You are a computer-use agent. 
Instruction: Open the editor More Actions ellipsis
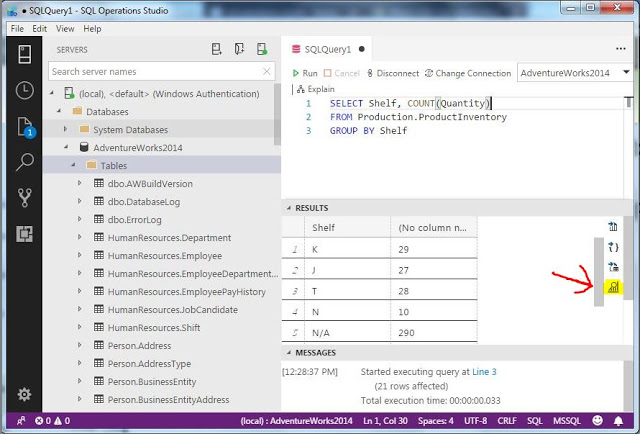tap(620, 49)
